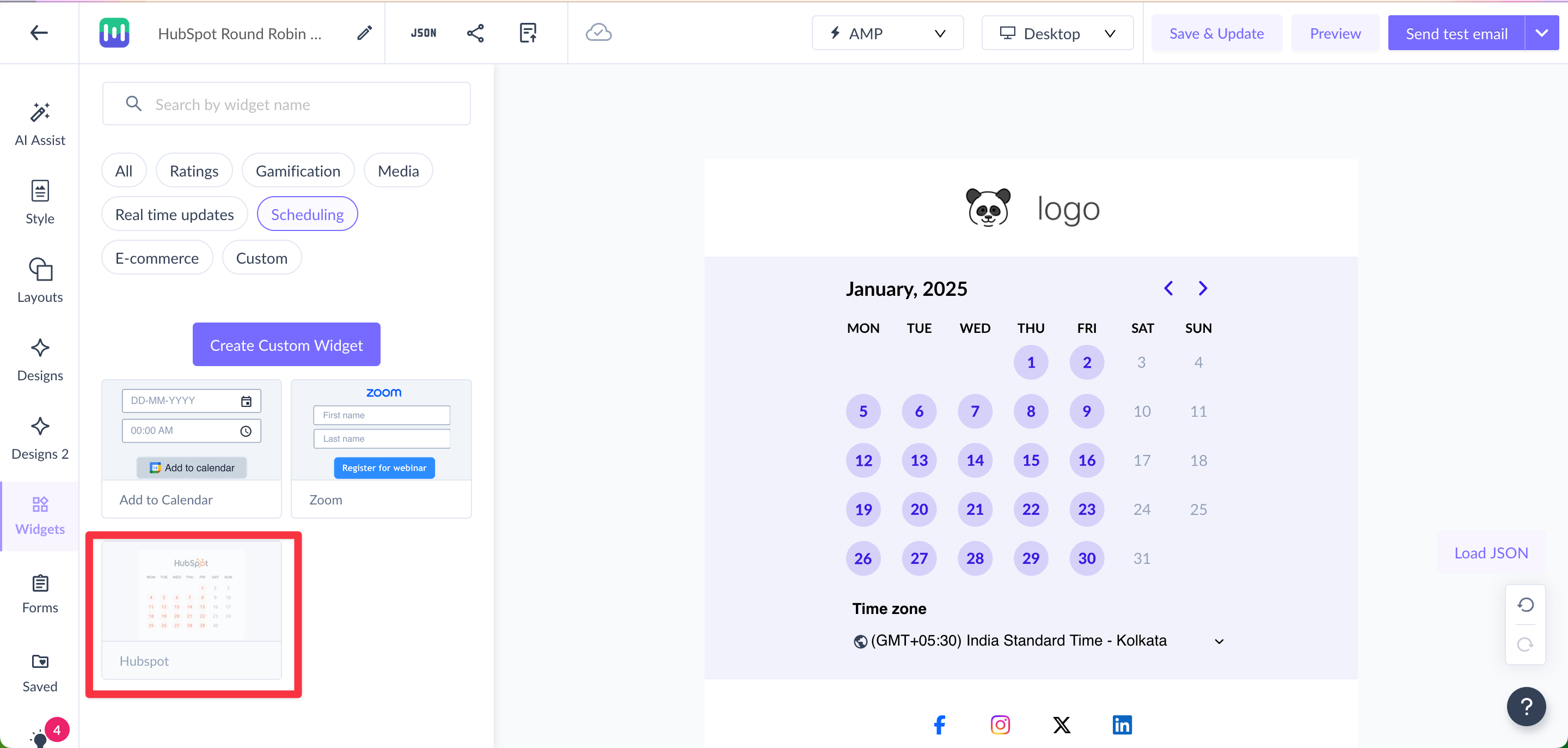1568x748 pixels.
Task: Click Send test email button
Action: tap(1456, 33)
